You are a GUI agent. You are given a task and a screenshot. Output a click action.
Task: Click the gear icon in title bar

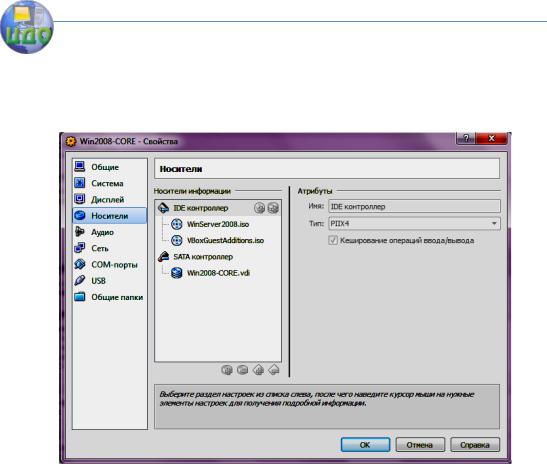click(x=71, y=141)
